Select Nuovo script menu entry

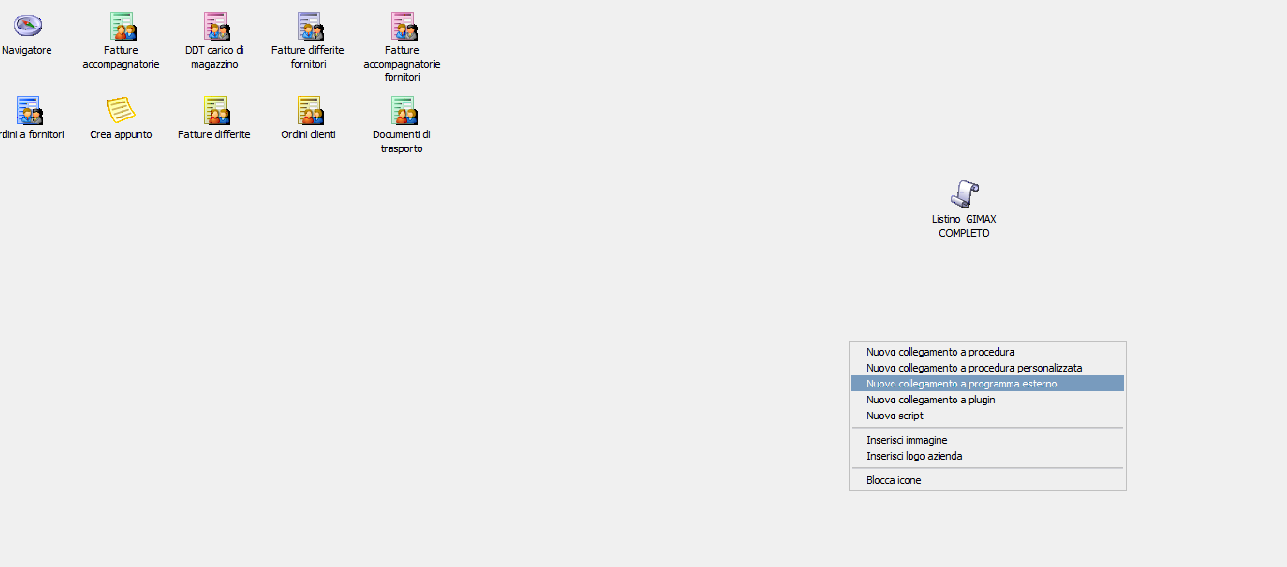coord(987,415)
